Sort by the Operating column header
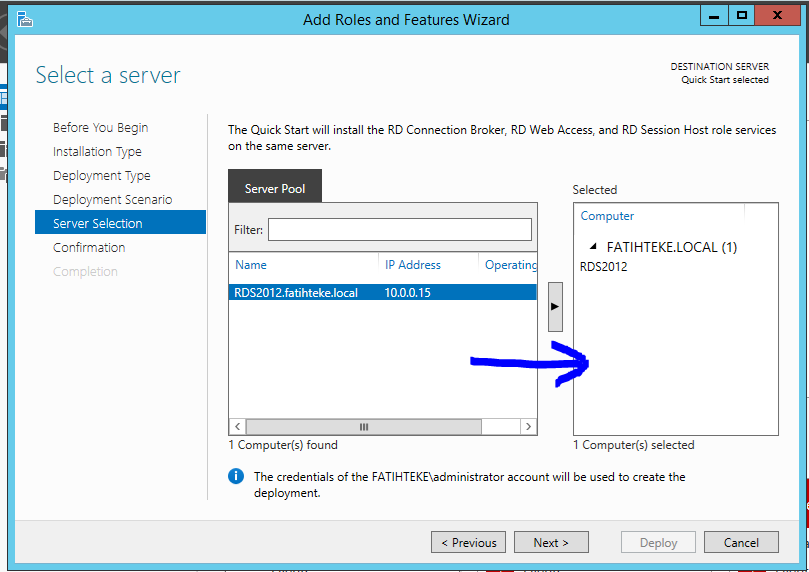Viewport: 809px width, 572px height. click(x=510, y=265)
